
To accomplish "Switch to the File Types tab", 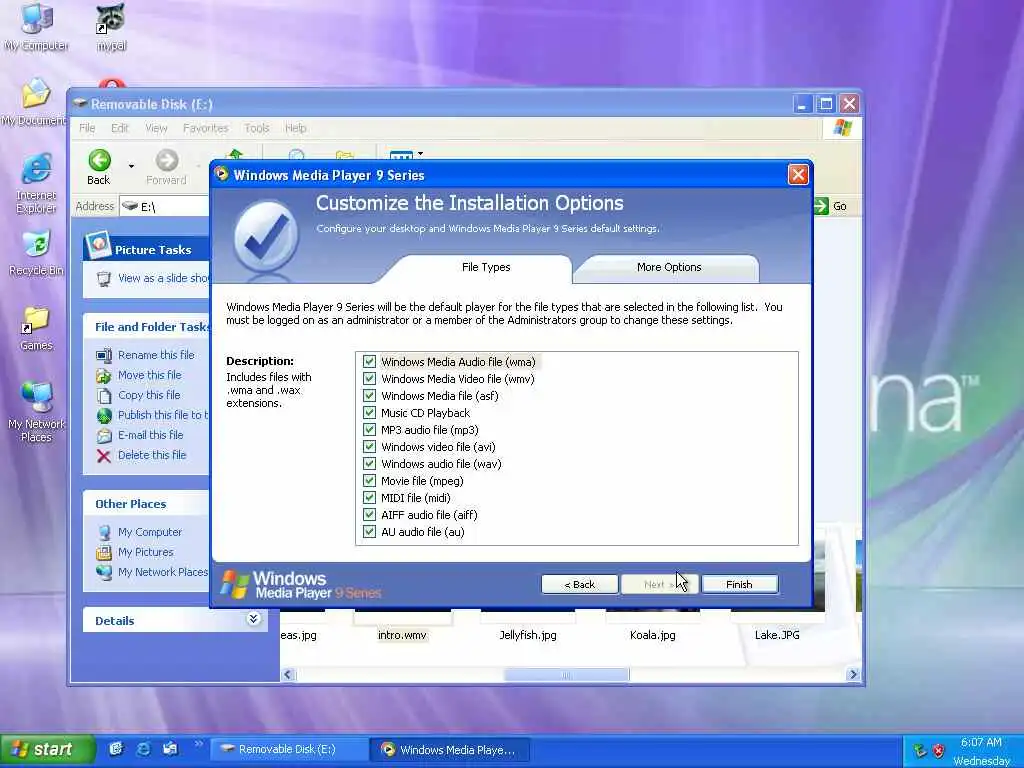I will [x=486, y=268].
